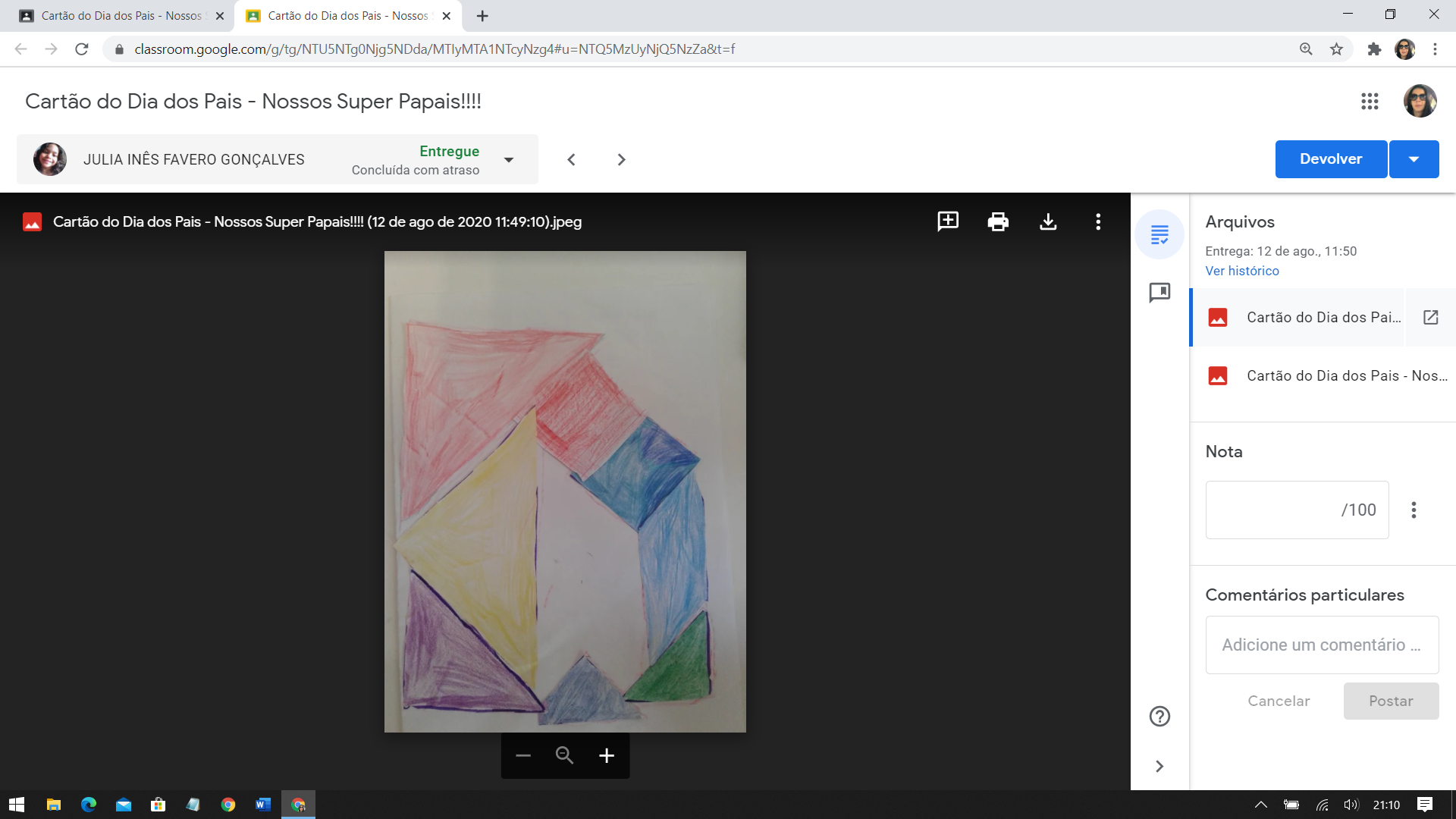
Task: Open Microsoft Word from taskbar
Action: click(x=263, y=805)
